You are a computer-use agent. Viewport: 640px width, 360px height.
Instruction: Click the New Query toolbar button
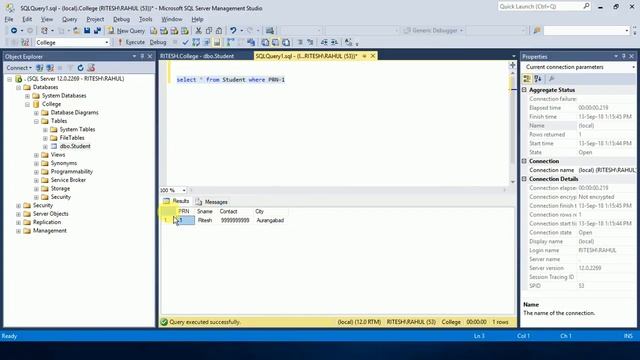127,31
